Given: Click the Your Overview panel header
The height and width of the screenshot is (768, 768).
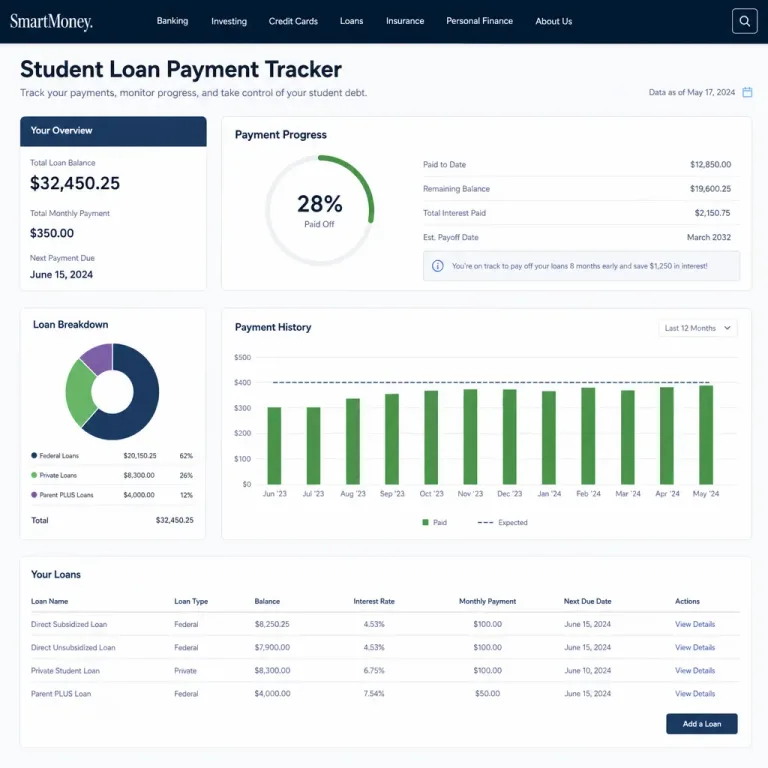Looking at the screenshot, I should (113, 131).
